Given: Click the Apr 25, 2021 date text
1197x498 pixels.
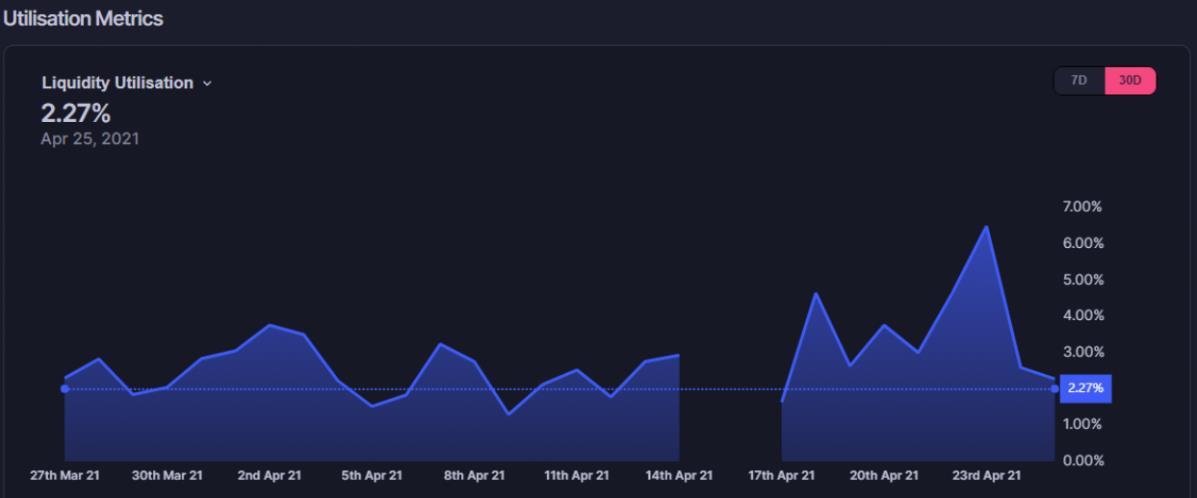Looking at the screenshot, I should [x=90, y=139].
